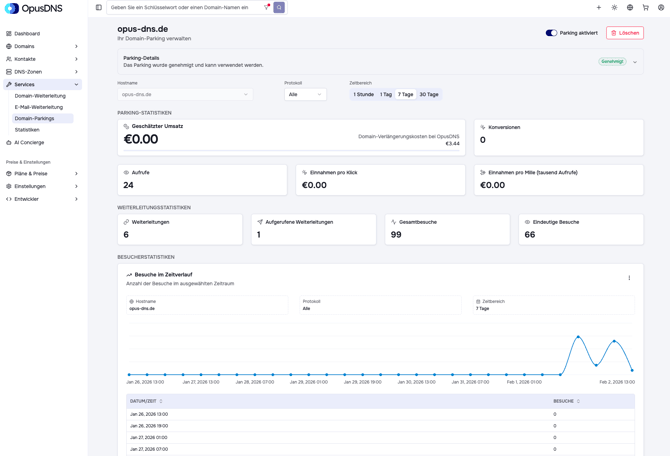Viewport: 670px width, 456px height.
Task: Click the opus-dns.de page heading
Action: tap(143, 29)
